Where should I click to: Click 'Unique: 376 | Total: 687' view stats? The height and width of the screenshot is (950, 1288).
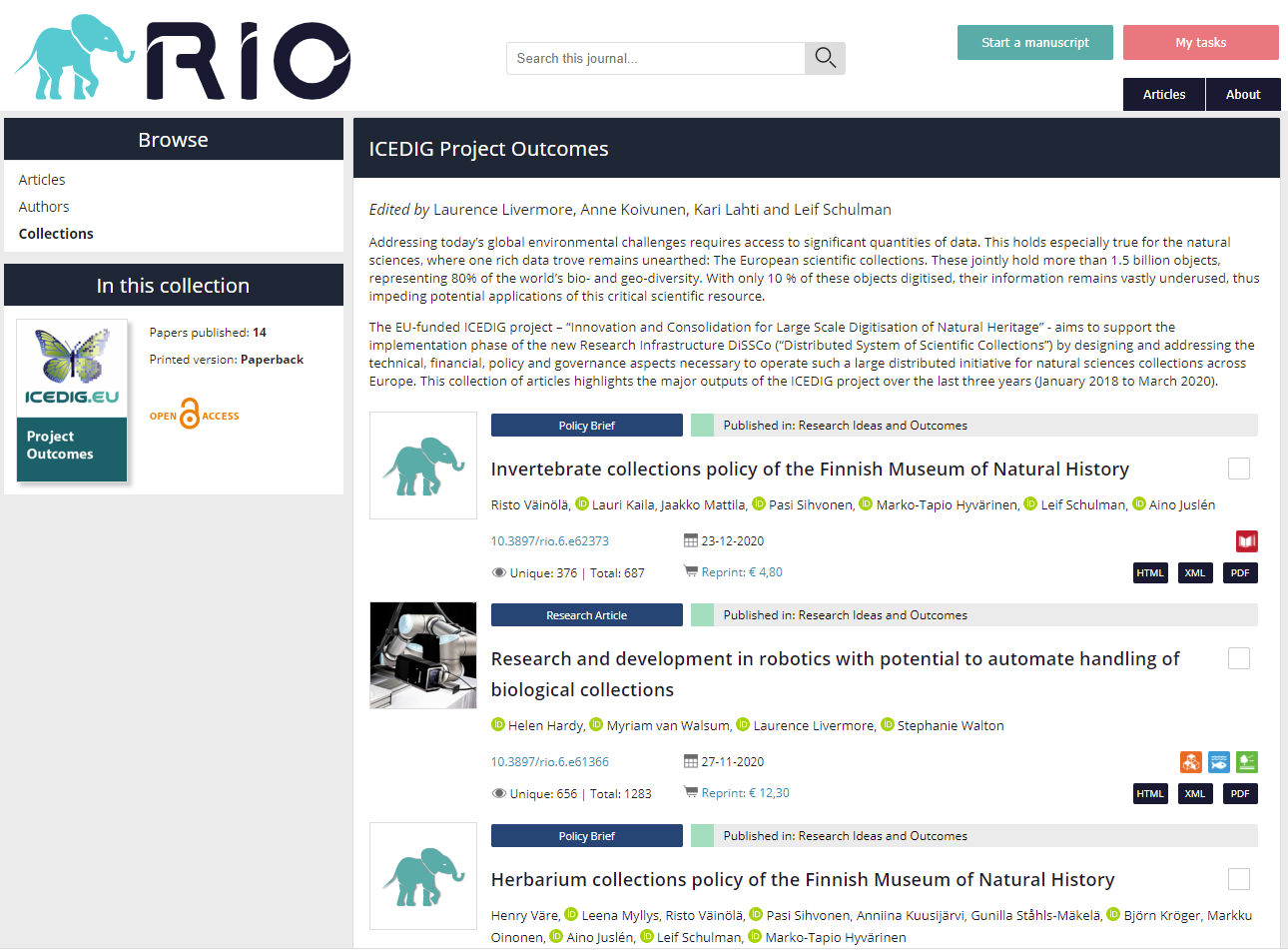pos(568,573)
